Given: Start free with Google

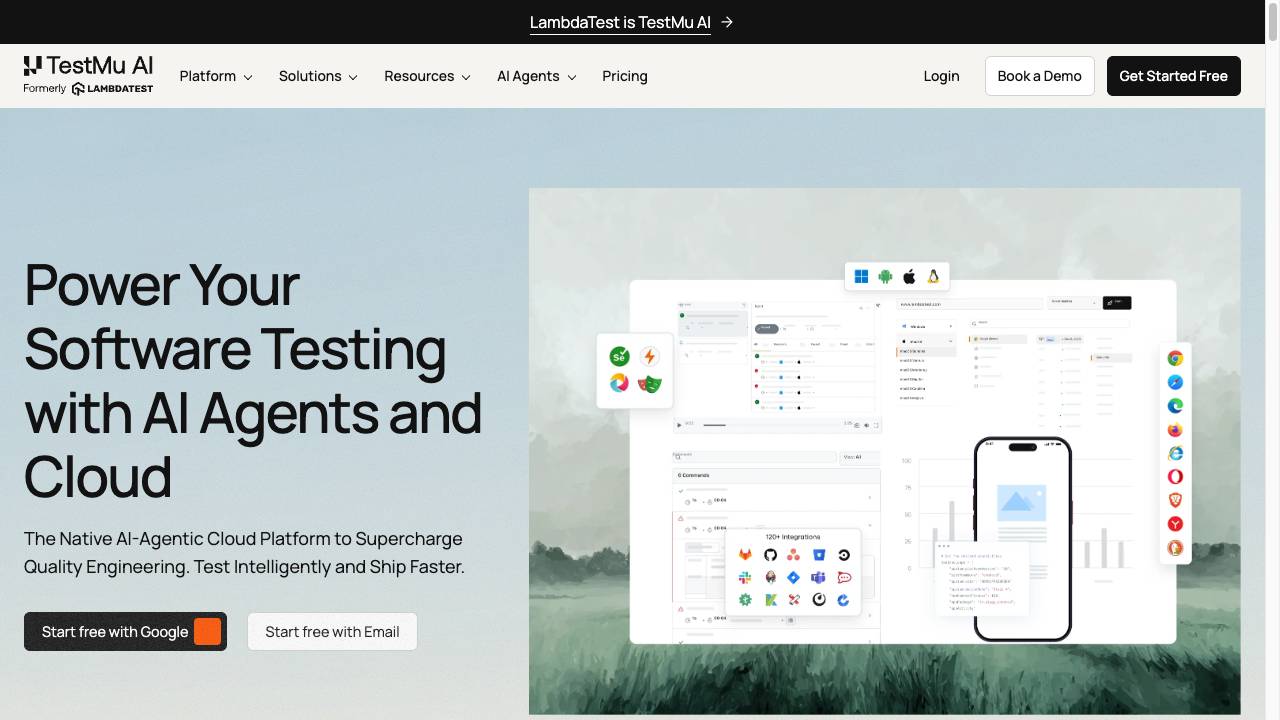Looking at the screenshot, I should [x=125, y=632].
